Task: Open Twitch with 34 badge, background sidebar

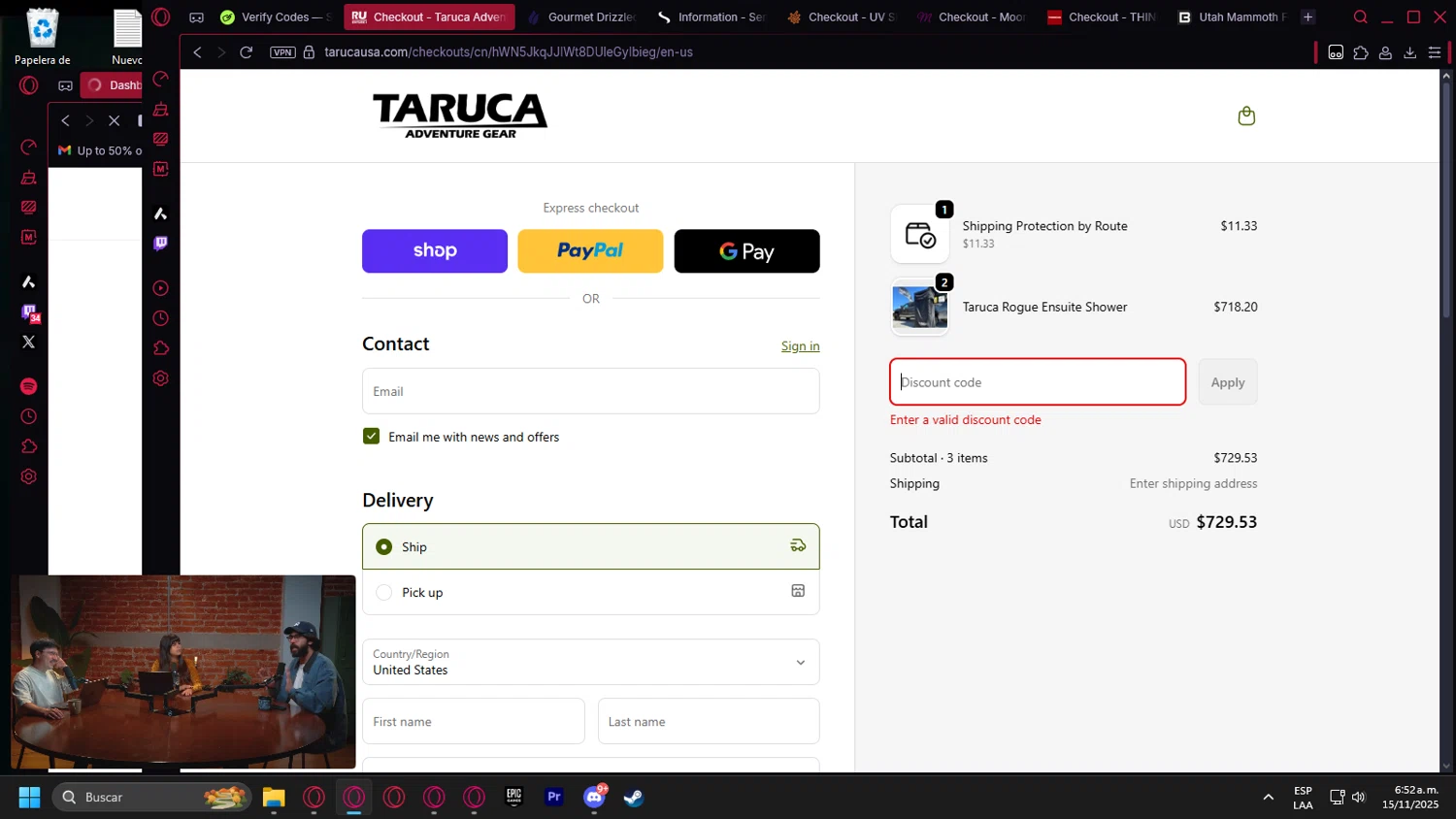Action: tap(30, 312)
